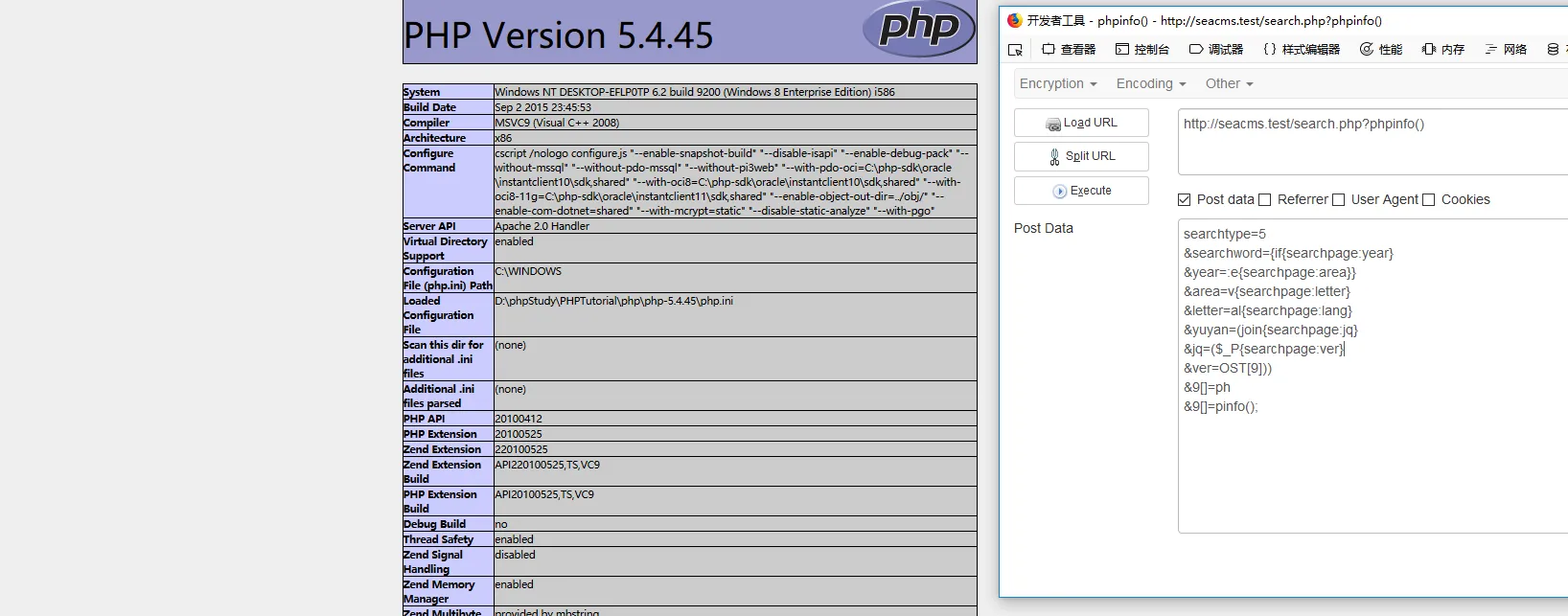This screenshot has height=616, width=1568.
Task: Enable the User Agent checkbox
Action: 1339,200
